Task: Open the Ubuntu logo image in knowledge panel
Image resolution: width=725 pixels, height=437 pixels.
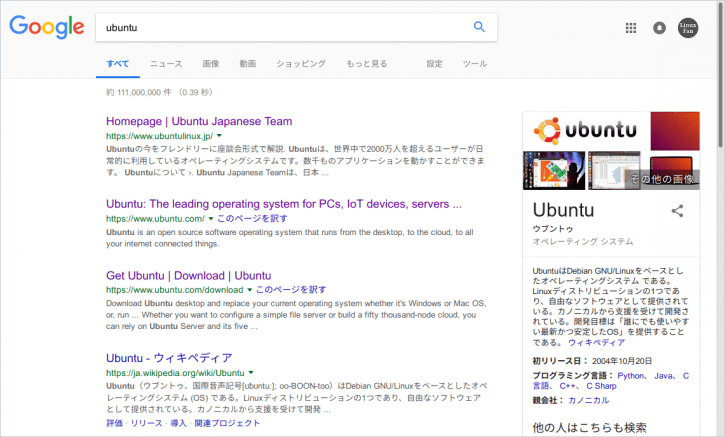Action: 585,131
